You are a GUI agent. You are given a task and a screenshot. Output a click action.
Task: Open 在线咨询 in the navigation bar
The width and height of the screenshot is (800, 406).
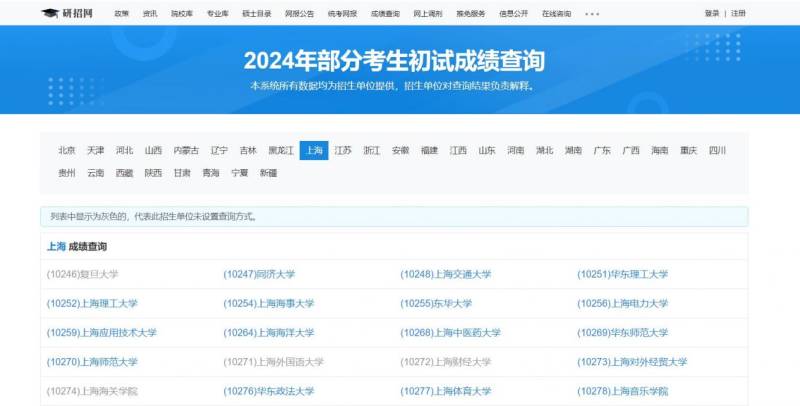[x=557, y=14]
